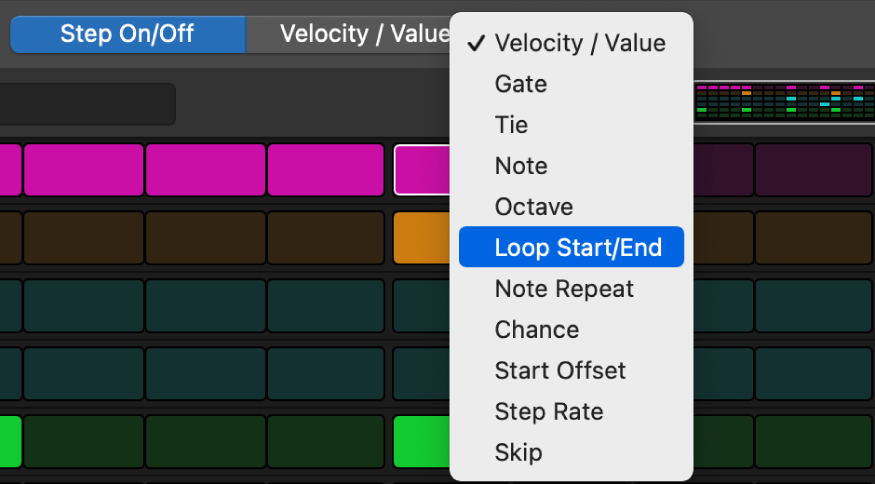This screenshot has height=484, width=875.
Task: Choose Octave edit mode
Action: click(x=533, y=207)
